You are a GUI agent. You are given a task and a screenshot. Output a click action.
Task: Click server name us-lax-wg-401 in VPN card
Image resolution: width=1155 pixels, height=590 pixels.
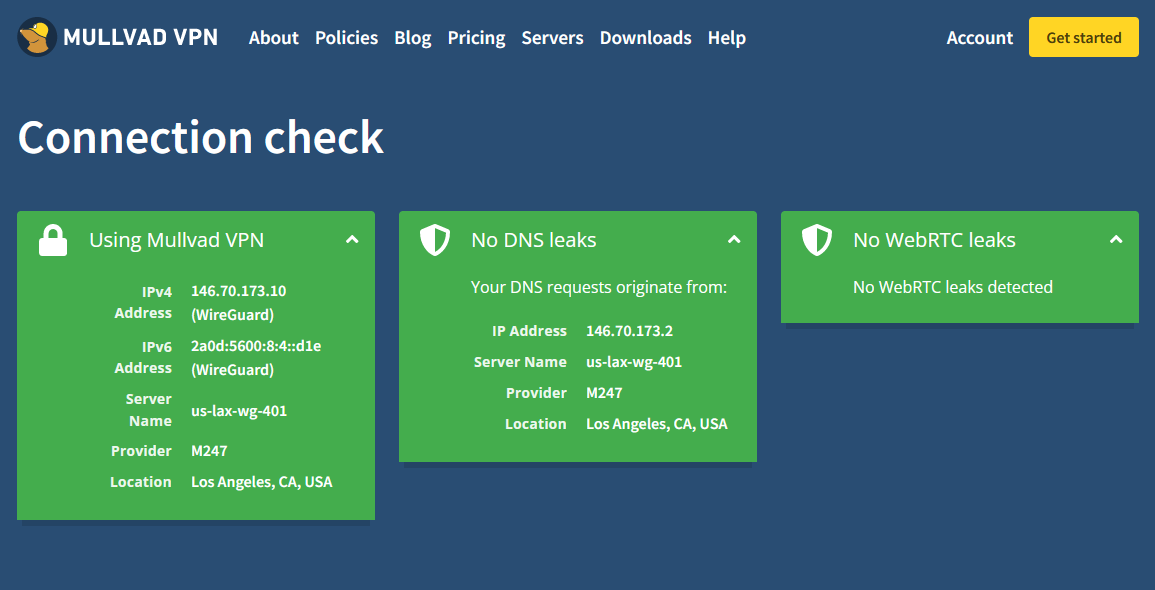239,411
